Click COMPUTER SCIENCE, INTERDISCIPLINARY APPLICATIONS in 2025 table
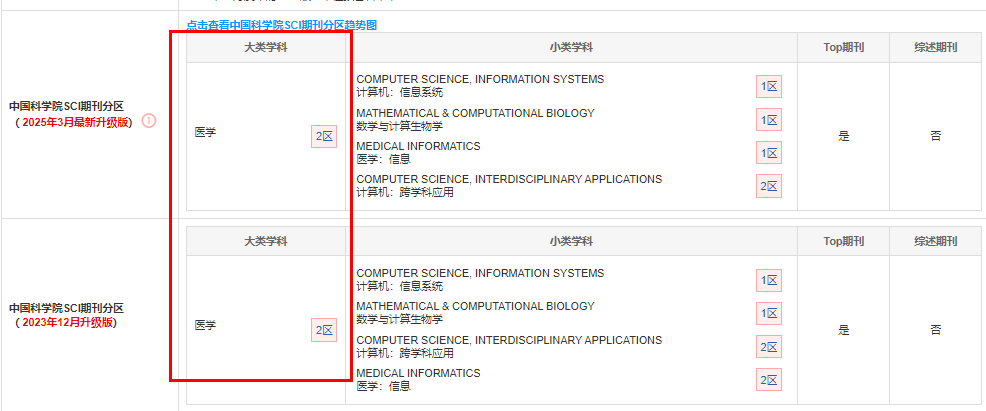 (509, 179)
